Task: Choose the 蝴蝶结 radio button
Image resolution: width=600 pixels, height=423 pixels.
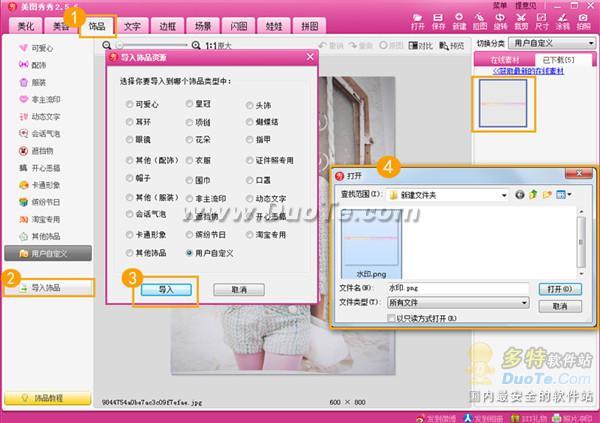Action: (251, 121)
